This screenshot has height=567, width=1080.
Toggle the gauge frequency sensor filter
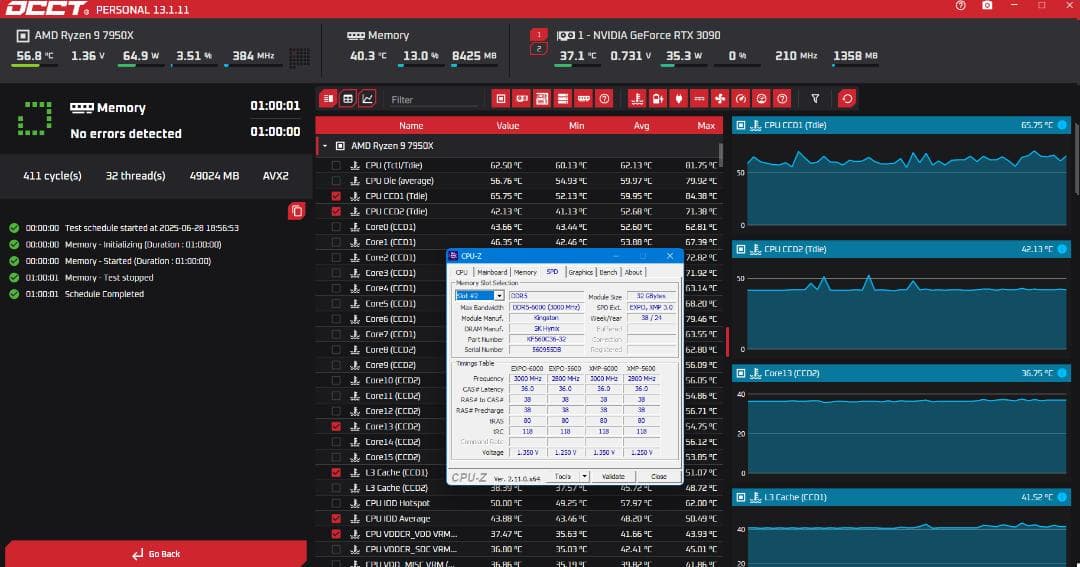740,99
